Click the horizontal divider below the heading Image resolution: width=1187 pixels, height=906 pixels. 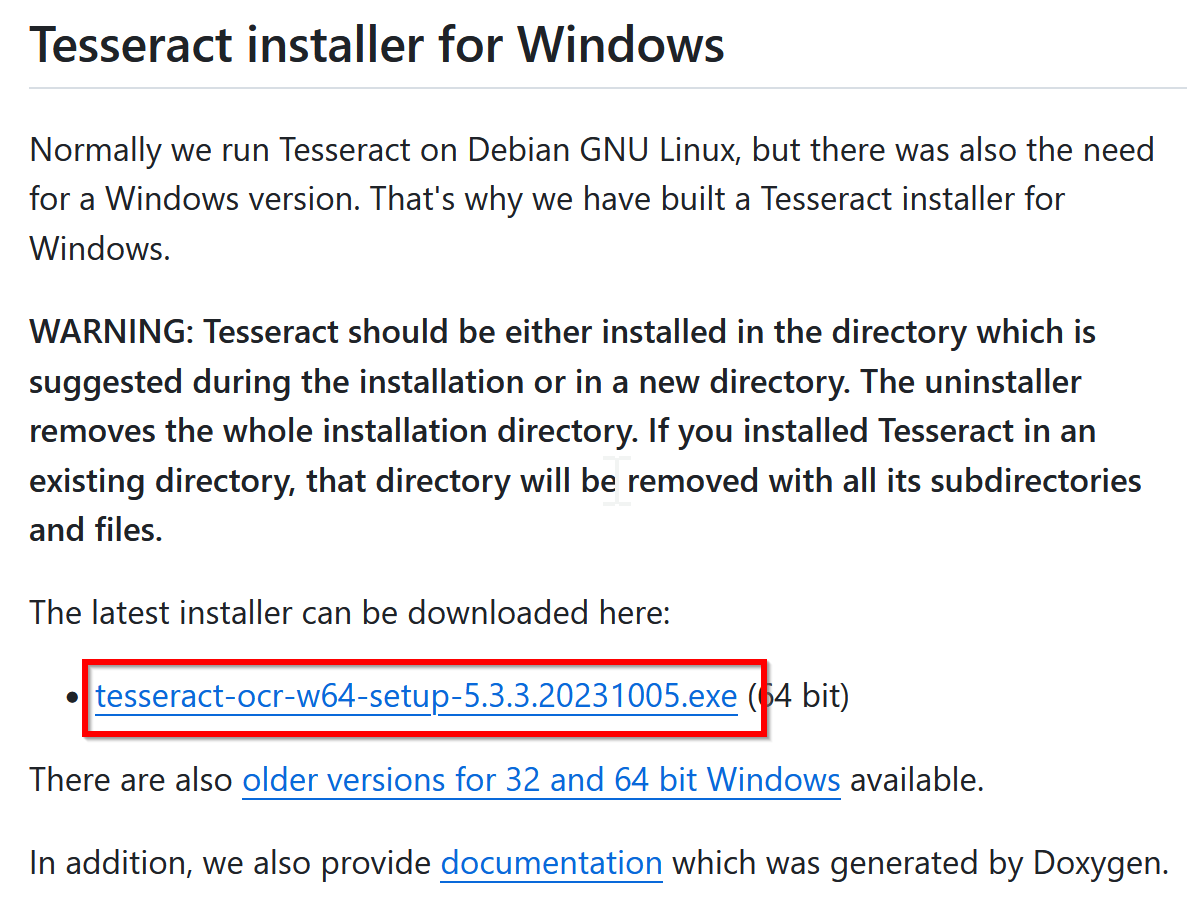click(608, 88)
